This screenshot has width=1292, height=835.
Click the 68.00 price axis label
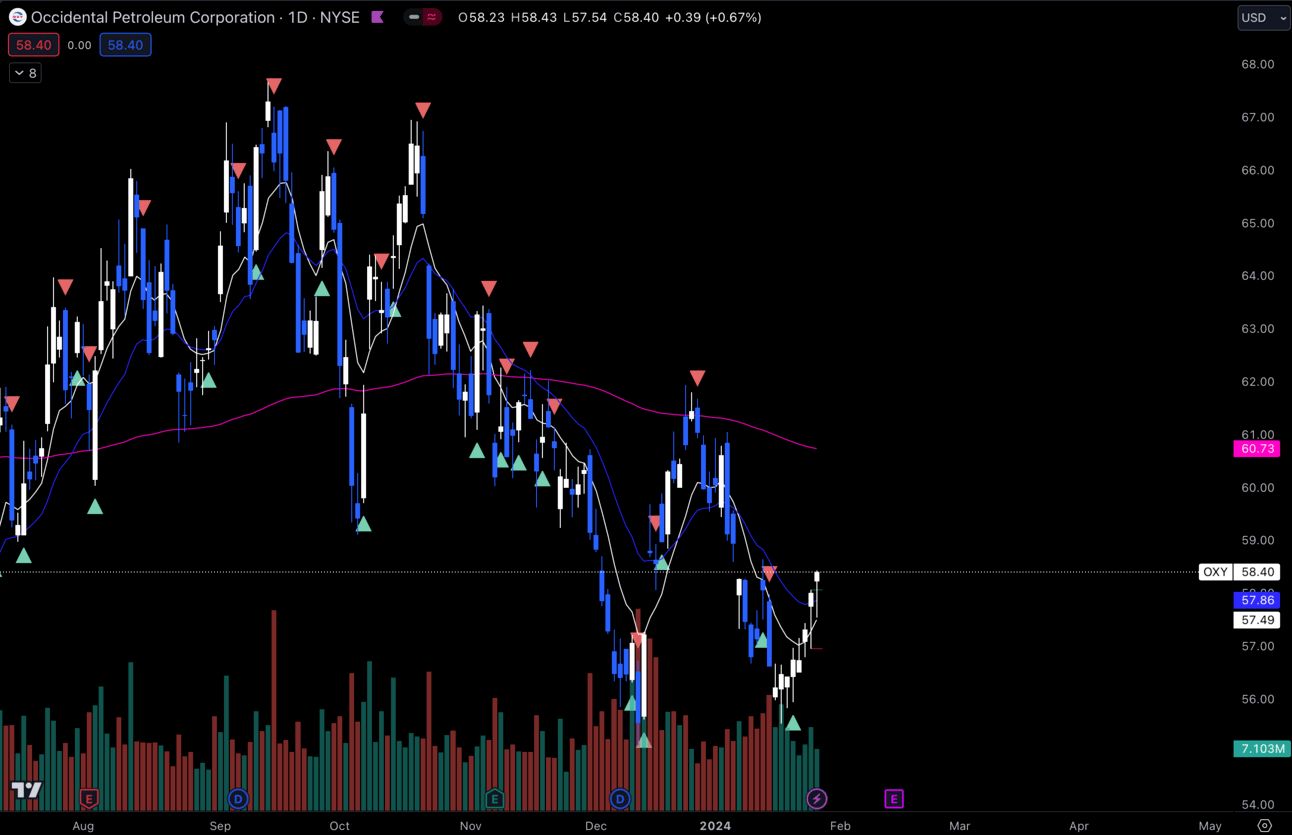pos(1257,64)
